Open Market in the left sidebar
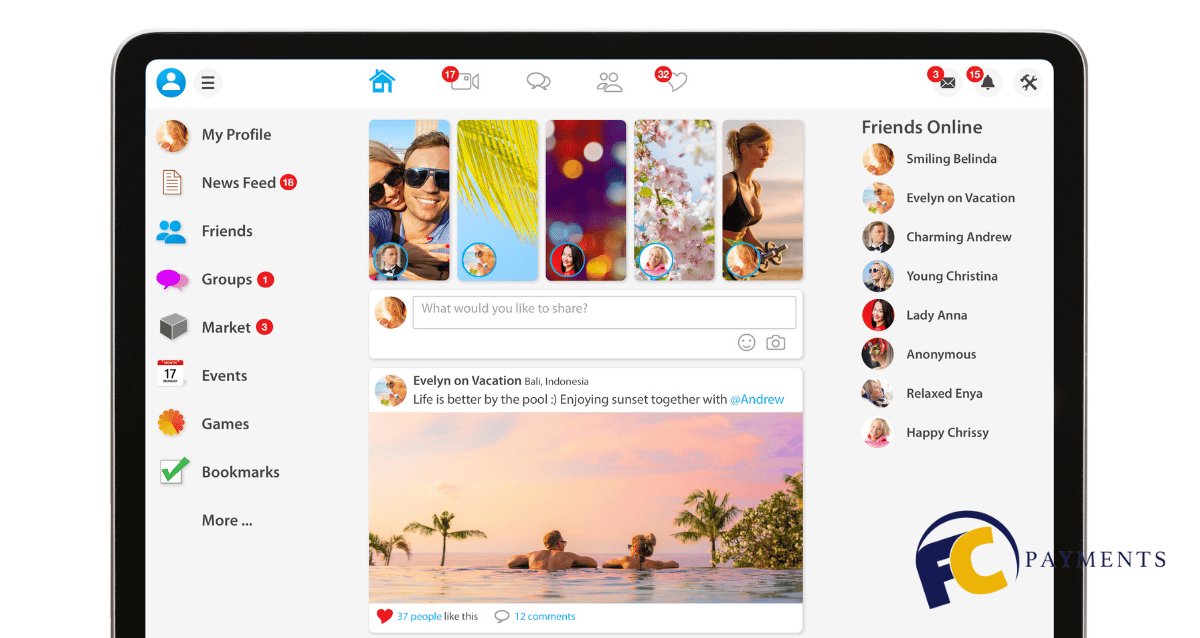The image size is (1200, 638). click(226, 327)
